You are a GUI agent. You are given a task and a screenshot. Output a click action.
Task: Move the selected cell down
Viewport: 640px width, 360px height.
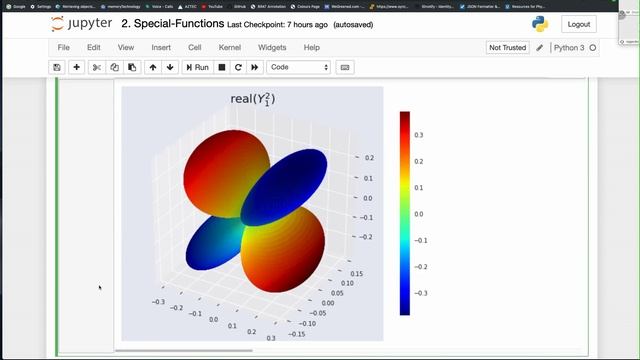170,67
